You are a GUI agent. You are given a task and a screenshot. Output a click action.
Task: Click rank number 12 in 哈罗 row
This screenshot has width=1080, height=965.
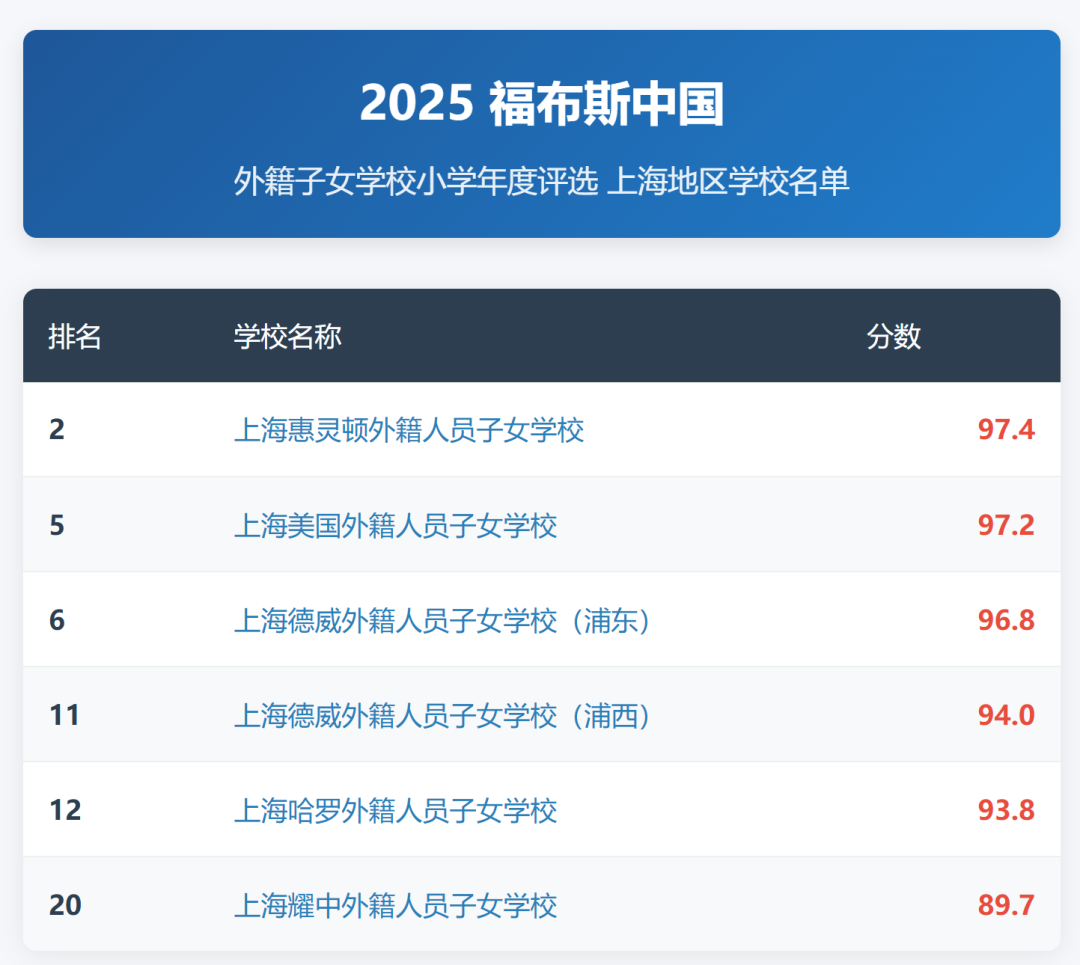[65, 811]
